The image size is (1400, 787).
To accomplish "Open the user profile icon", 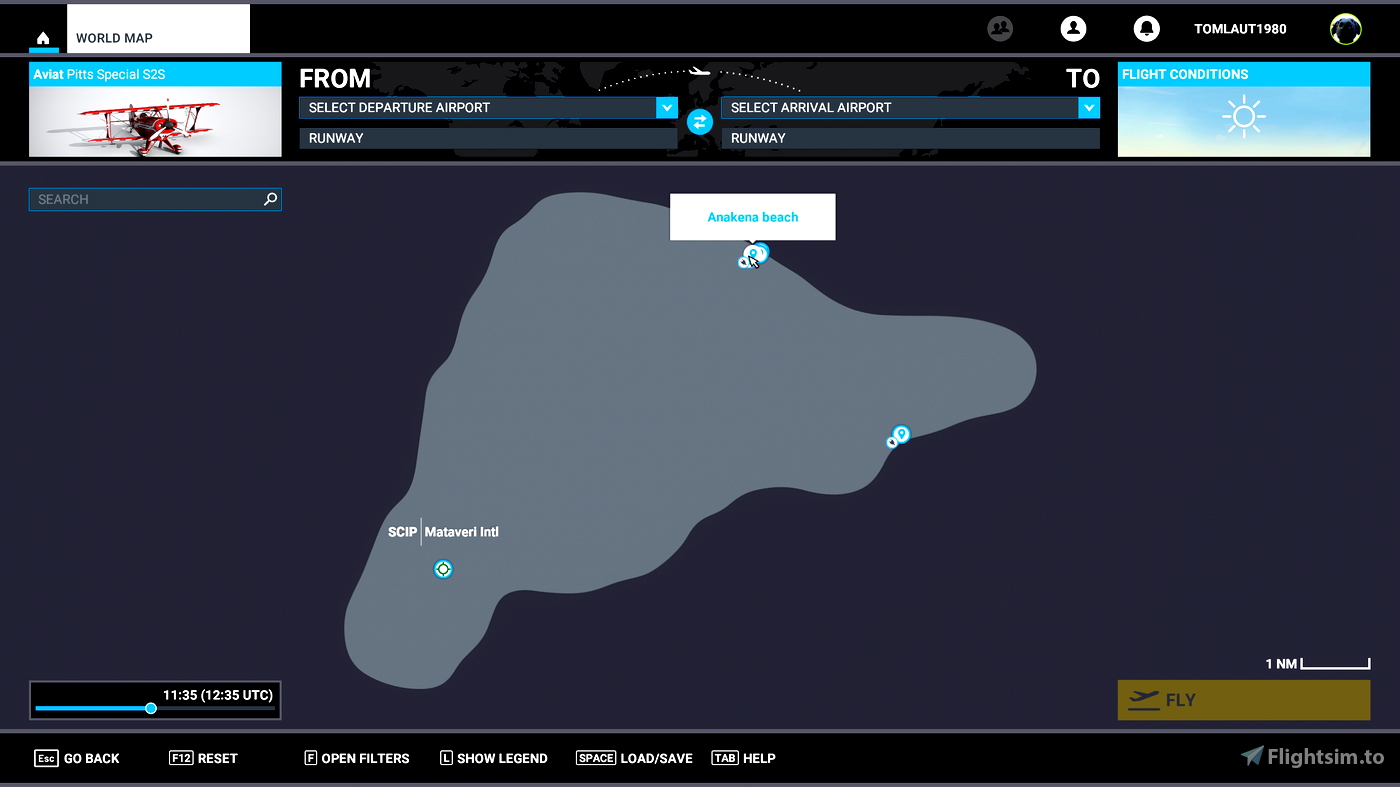I will tap(1073, 29).
